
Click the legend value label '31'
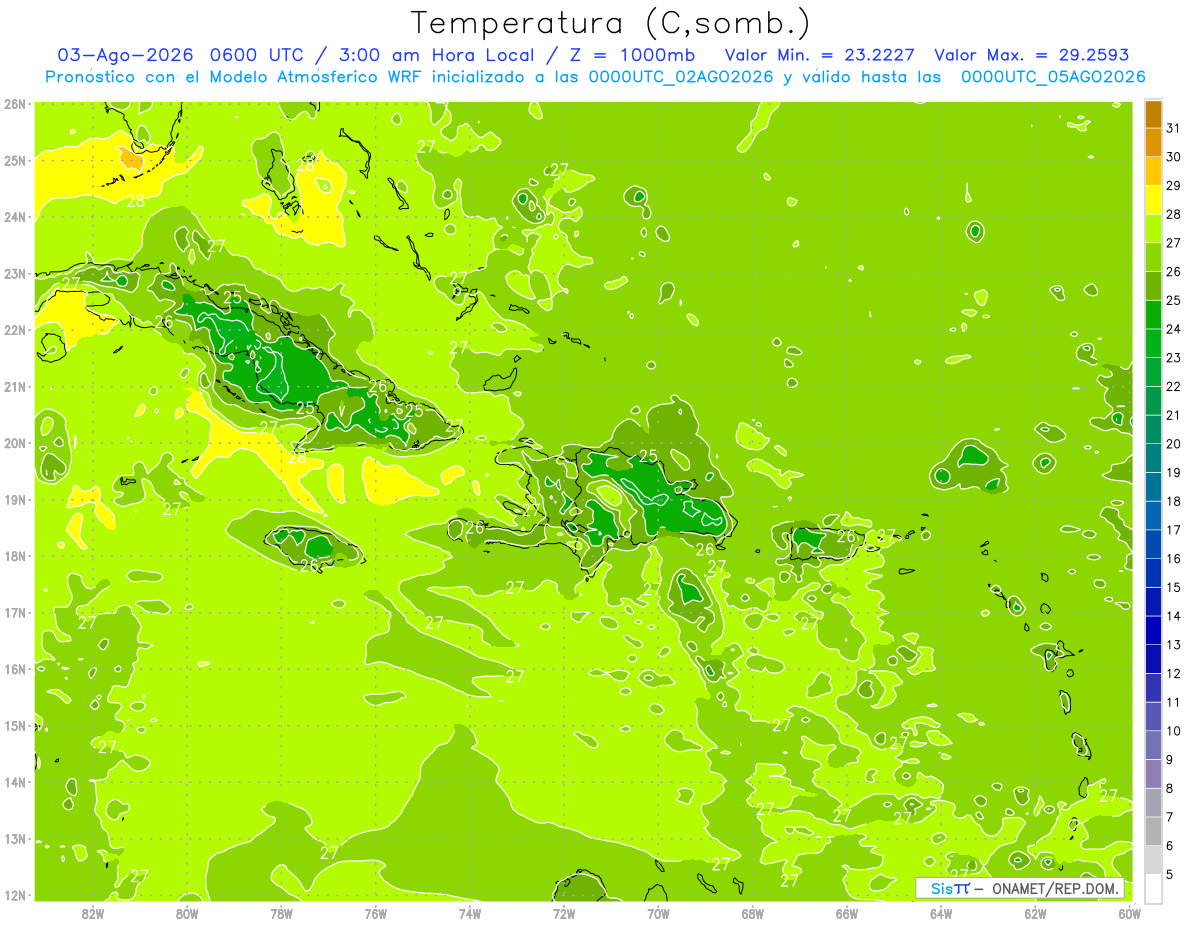coord(1173,128)
